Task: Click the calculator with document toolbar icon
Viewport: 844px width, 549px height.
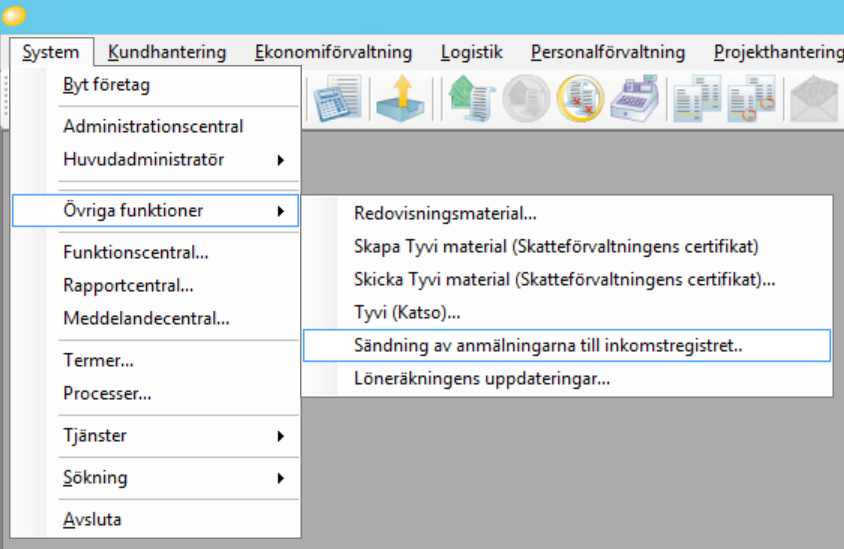Action: pos(337,100)
